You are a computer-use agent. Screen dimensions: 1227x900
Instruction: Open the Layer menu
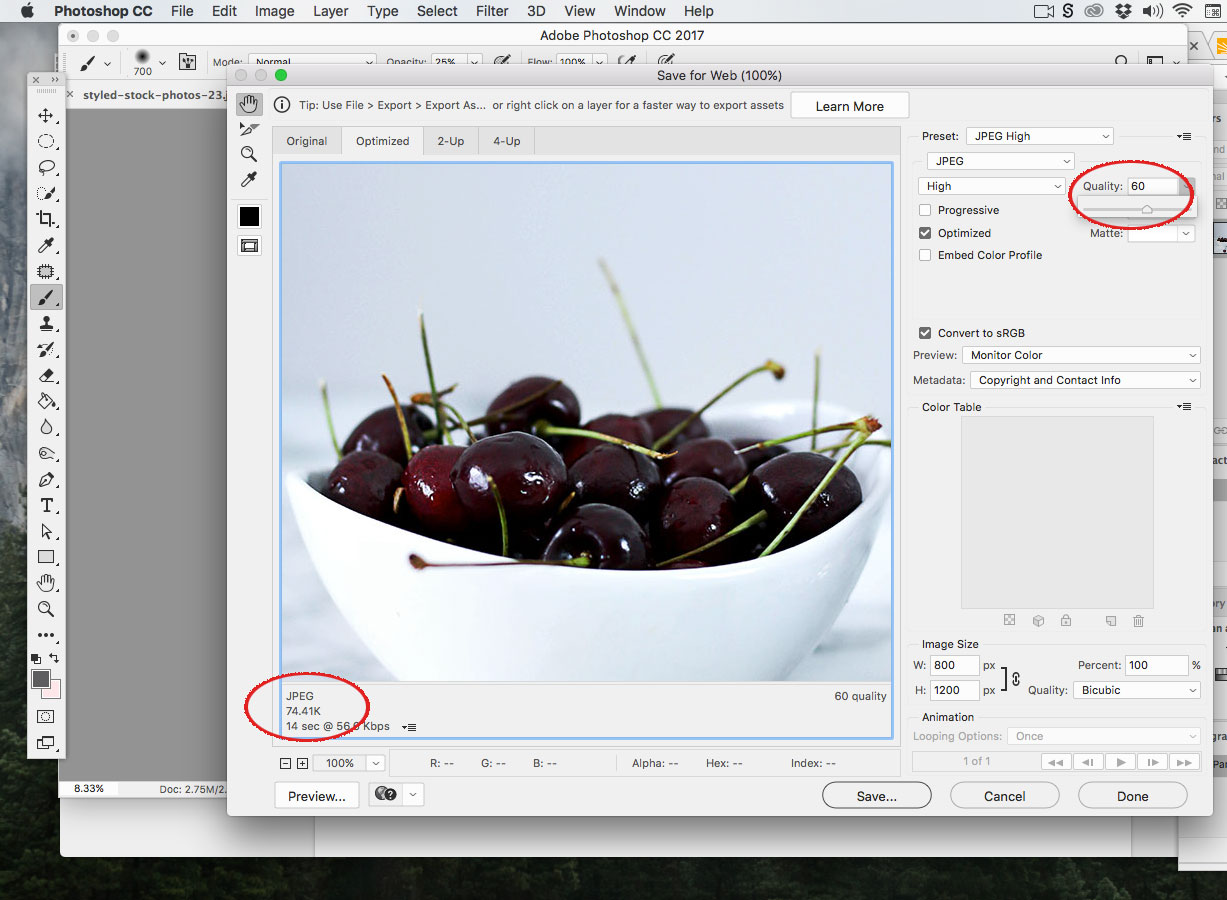click(x=330, y=11)
